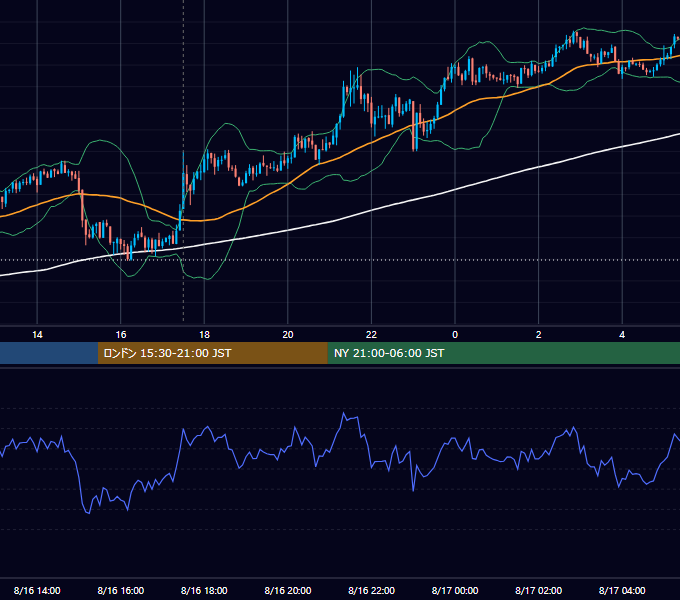
Task: Click the 8/16 16:00 date label
Action: (121, 590)
